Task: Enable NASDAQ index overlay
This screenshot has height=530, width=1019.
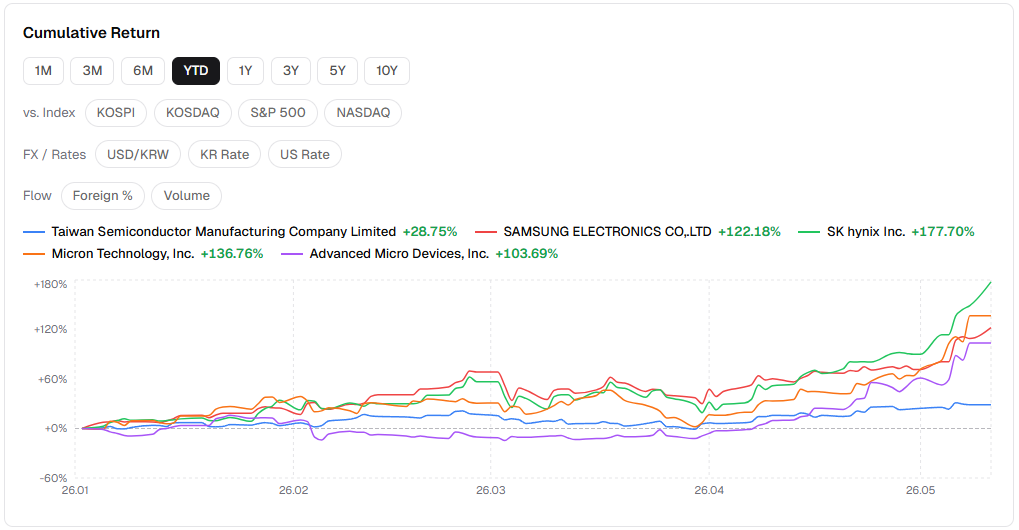Action: pos(363,112)
